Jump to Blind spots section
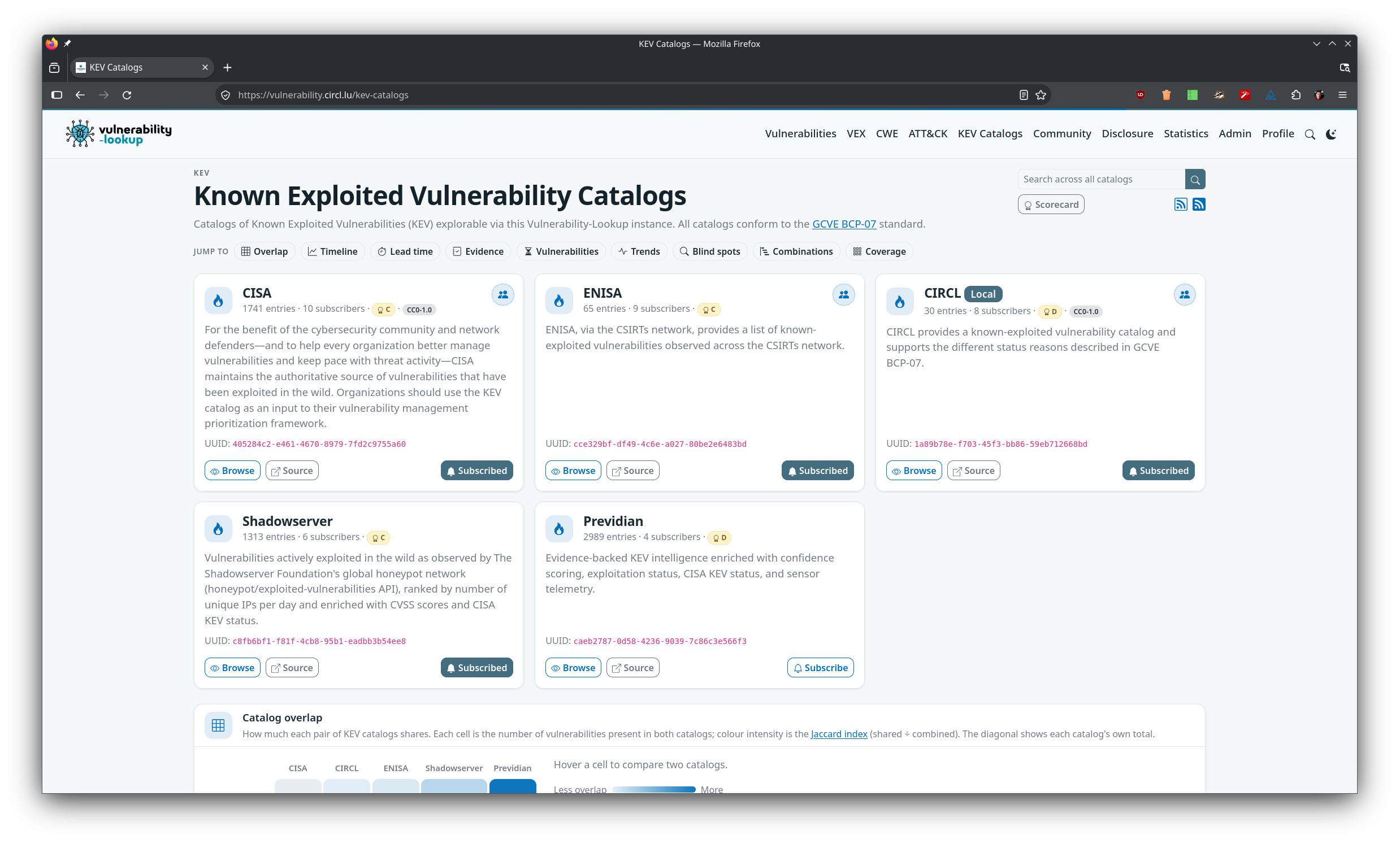1400x844 pixels. tap(710, 251)
